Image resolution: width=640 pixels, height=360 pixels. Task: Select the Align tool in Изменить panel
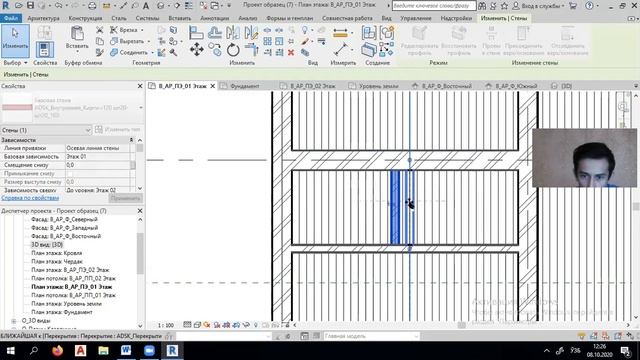pyautogui.click(x=196, y=32)
